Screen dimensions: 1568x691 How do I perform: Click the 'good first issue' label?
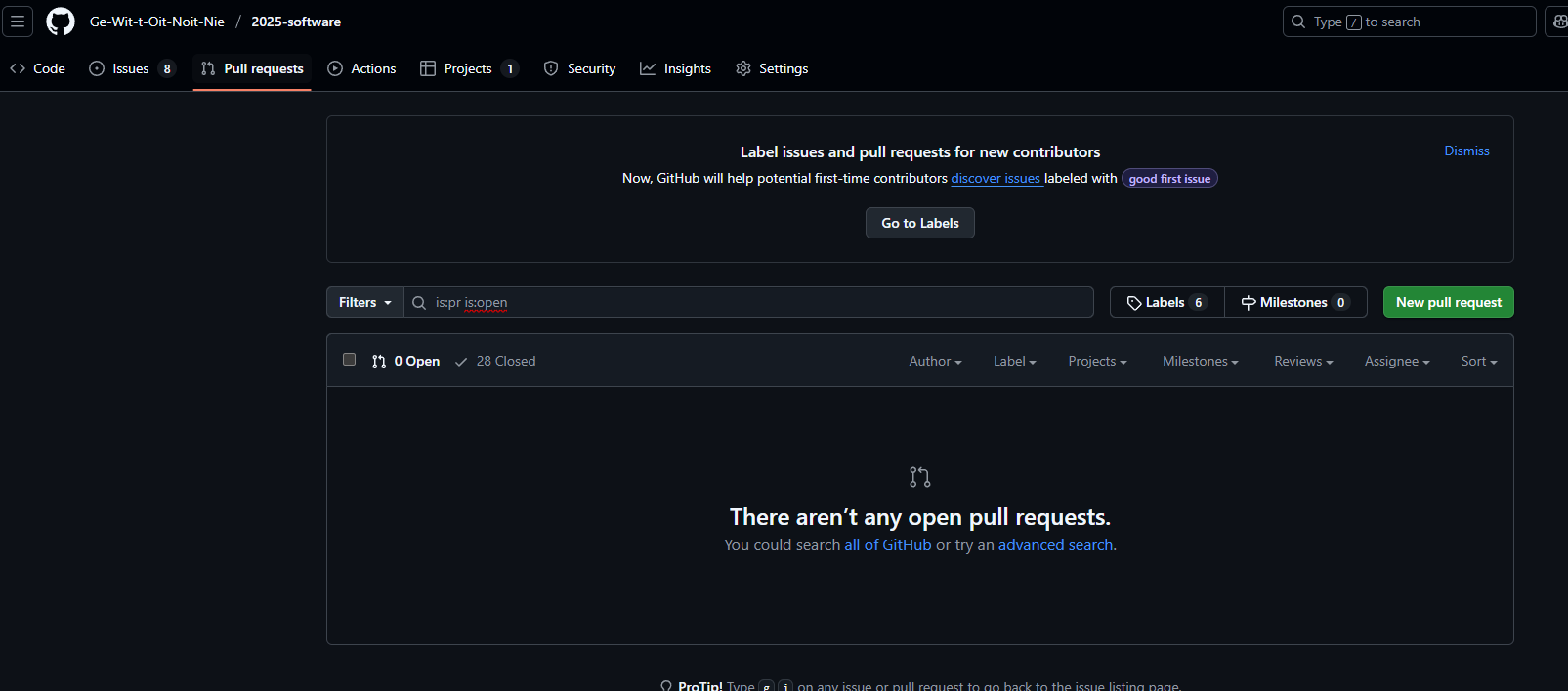pyautogui.click(x=1169, y=179)
